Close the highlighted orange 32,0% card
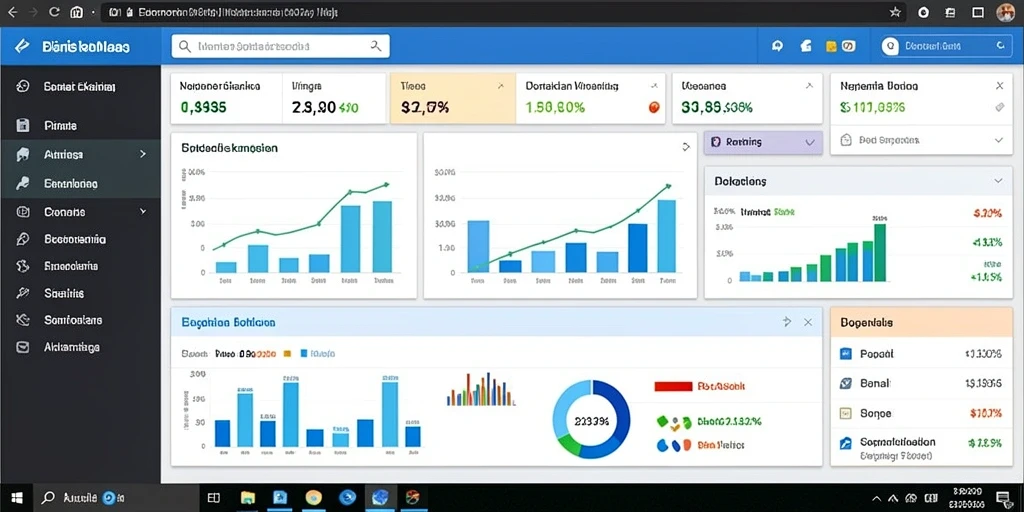 coord(500,86)
